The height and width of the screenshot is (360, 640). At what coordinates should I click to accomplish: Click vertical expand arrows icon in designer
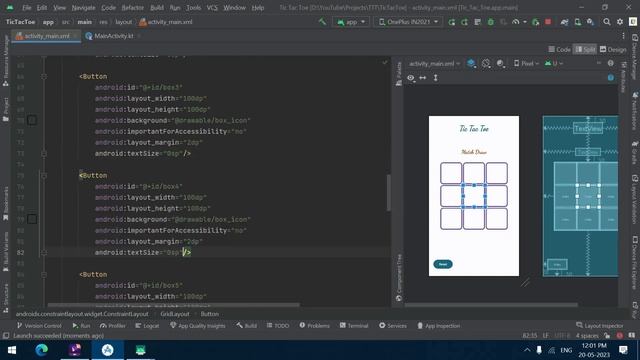(x=436, y=78)
